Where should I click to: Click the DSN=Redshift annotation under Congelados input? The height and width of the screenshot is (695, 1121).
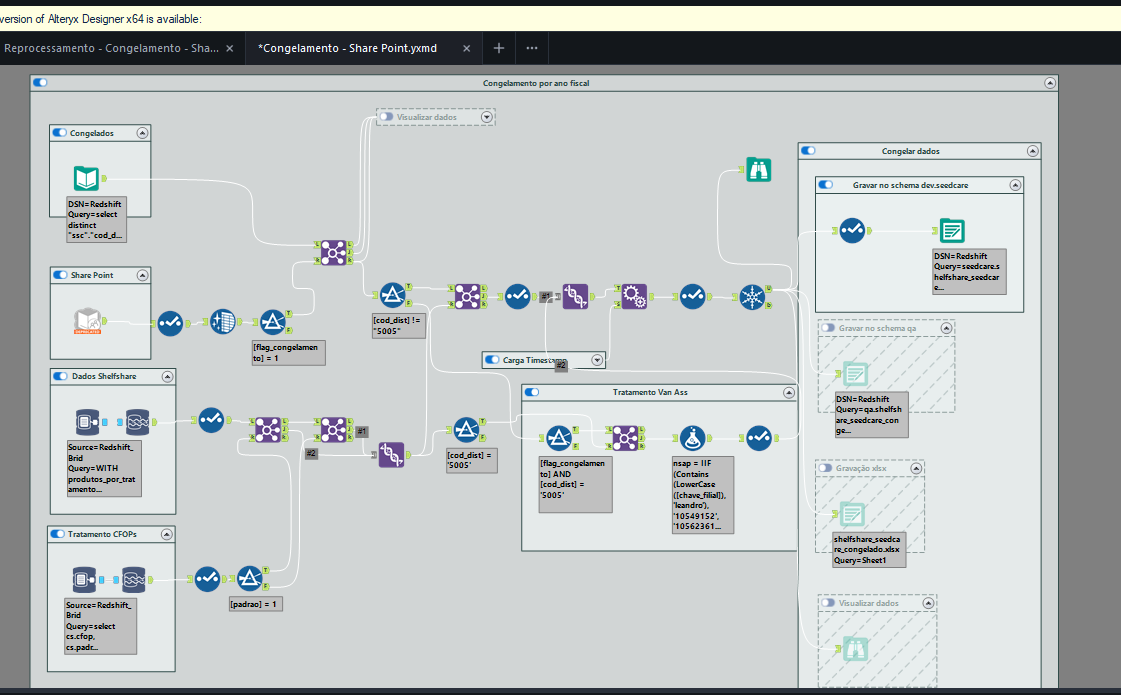coord(97,220)
